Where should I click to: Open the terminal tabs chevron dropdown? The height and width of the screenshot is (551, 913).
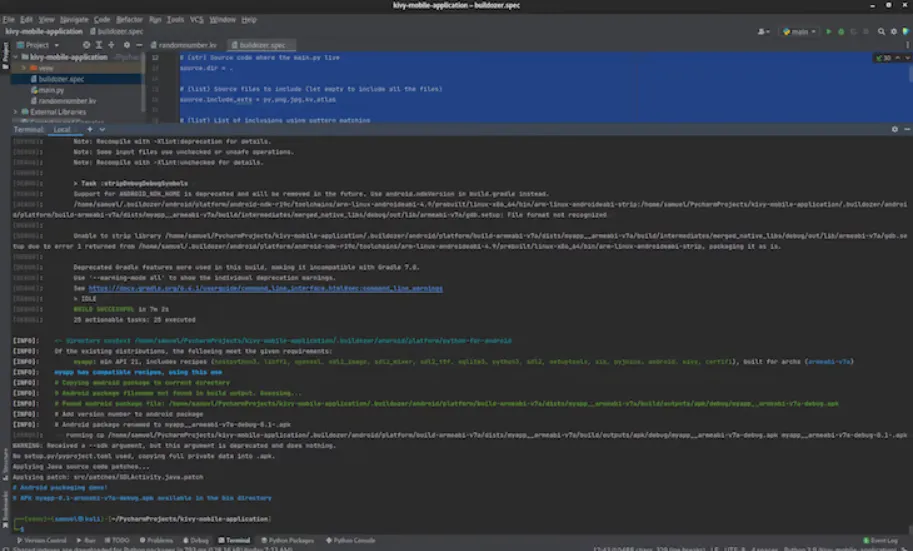tap(102, 129)
